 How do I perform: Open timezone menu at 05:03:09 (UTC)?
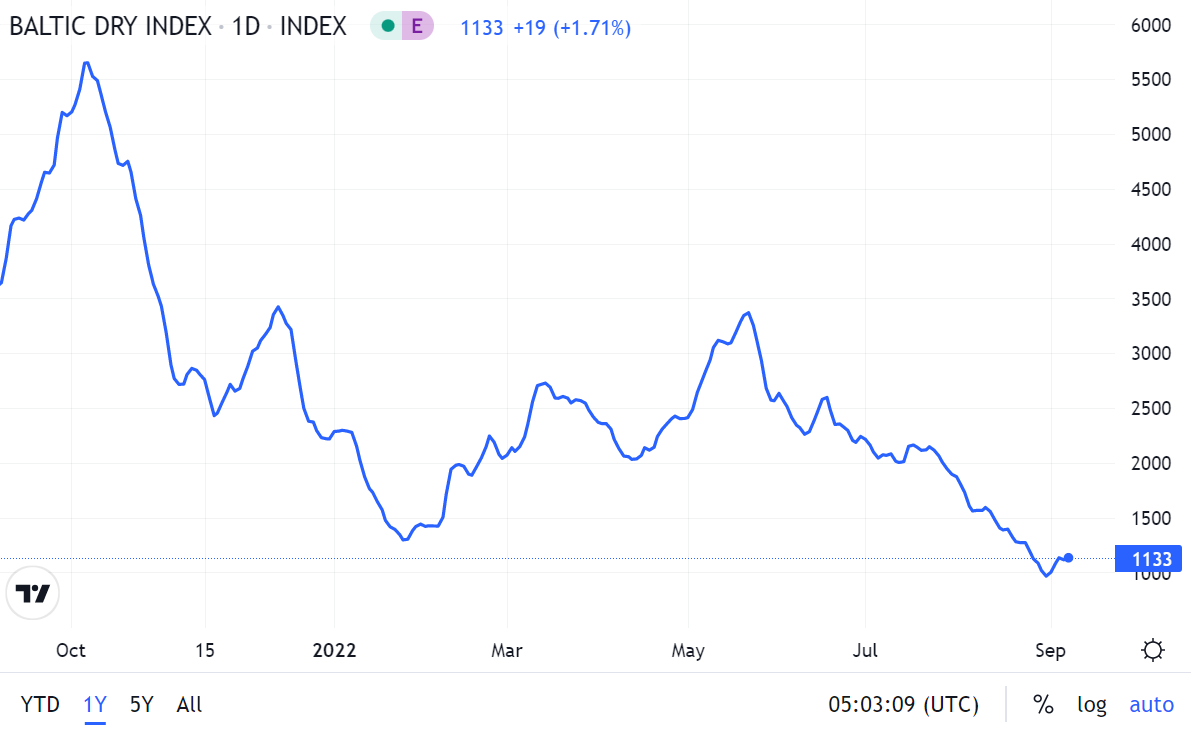903,704
